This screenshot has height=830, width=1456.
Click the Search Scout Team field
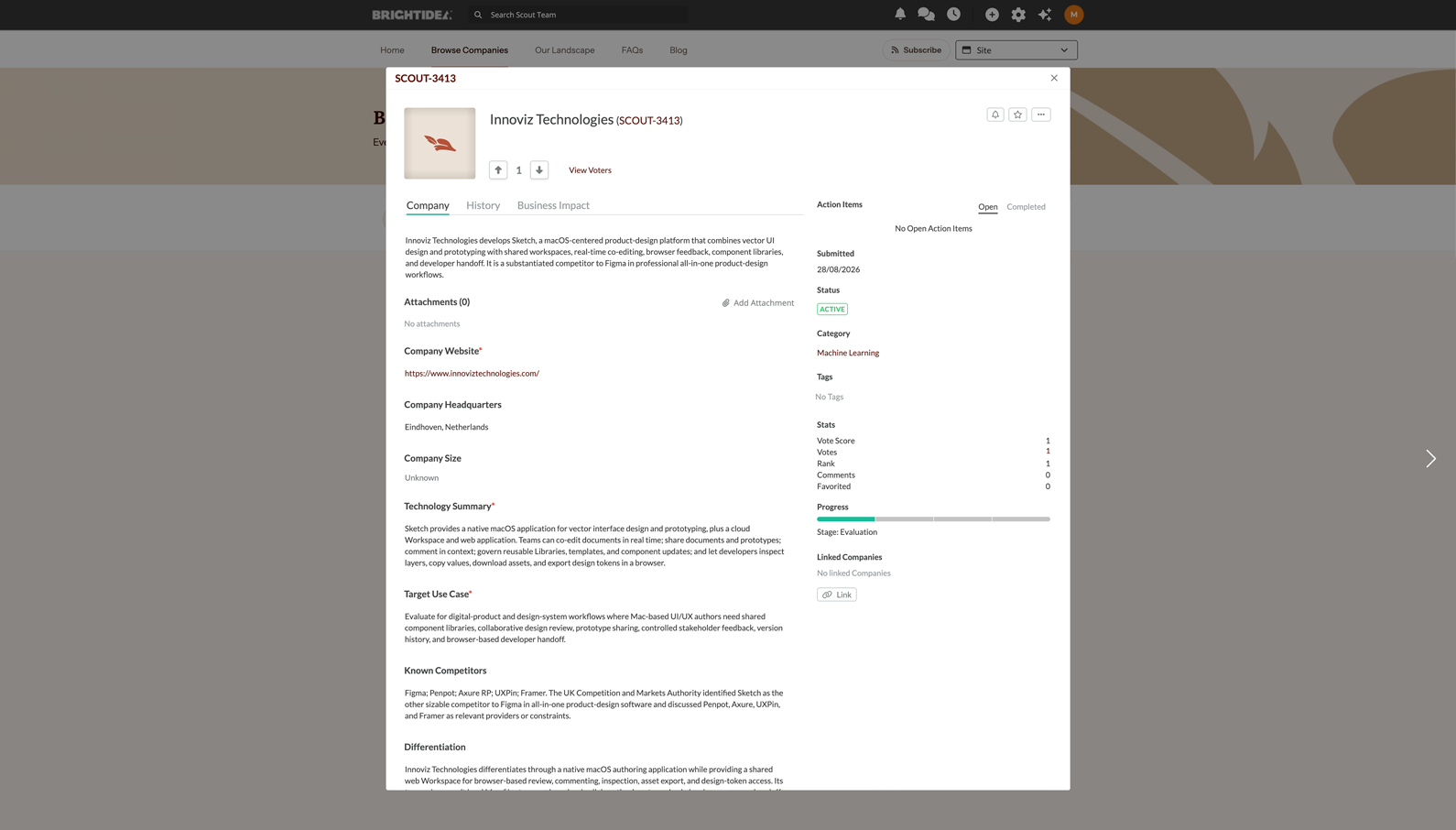coord(580,15)
